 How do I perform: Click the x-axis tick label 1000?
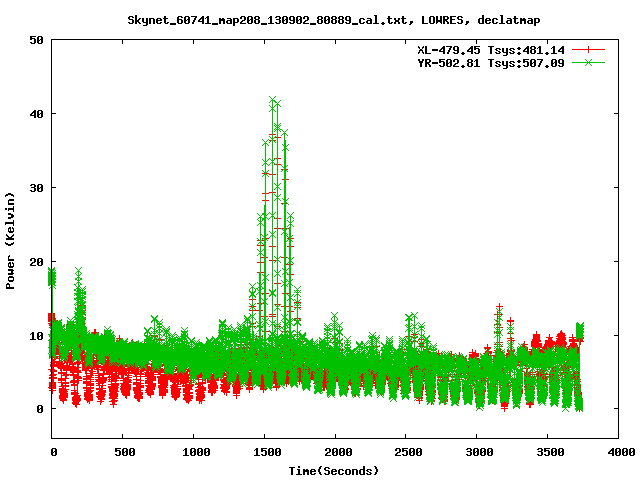pos(196,452)
